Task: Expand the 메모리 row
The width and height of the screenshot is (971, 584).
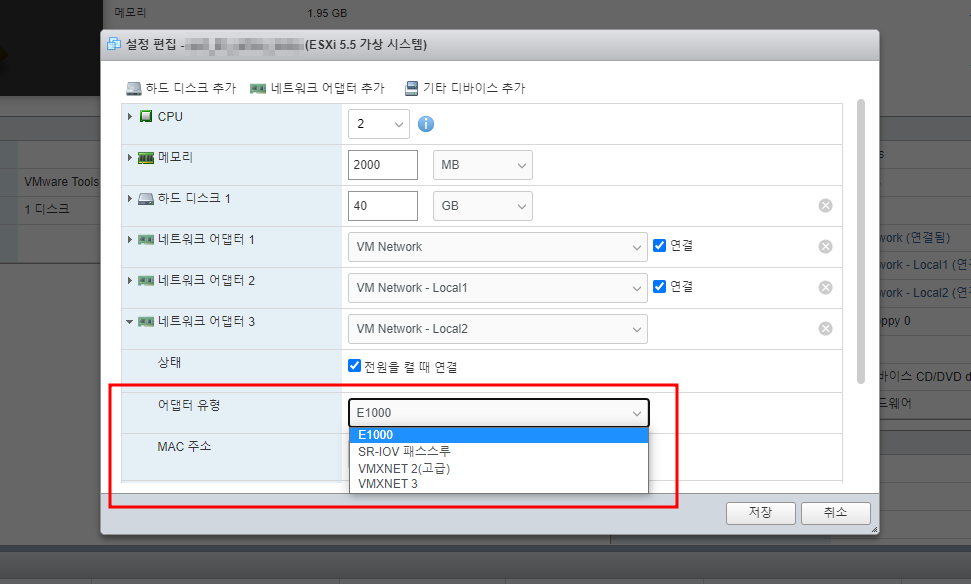Action: pyautogui.click(x=129, y=157)
